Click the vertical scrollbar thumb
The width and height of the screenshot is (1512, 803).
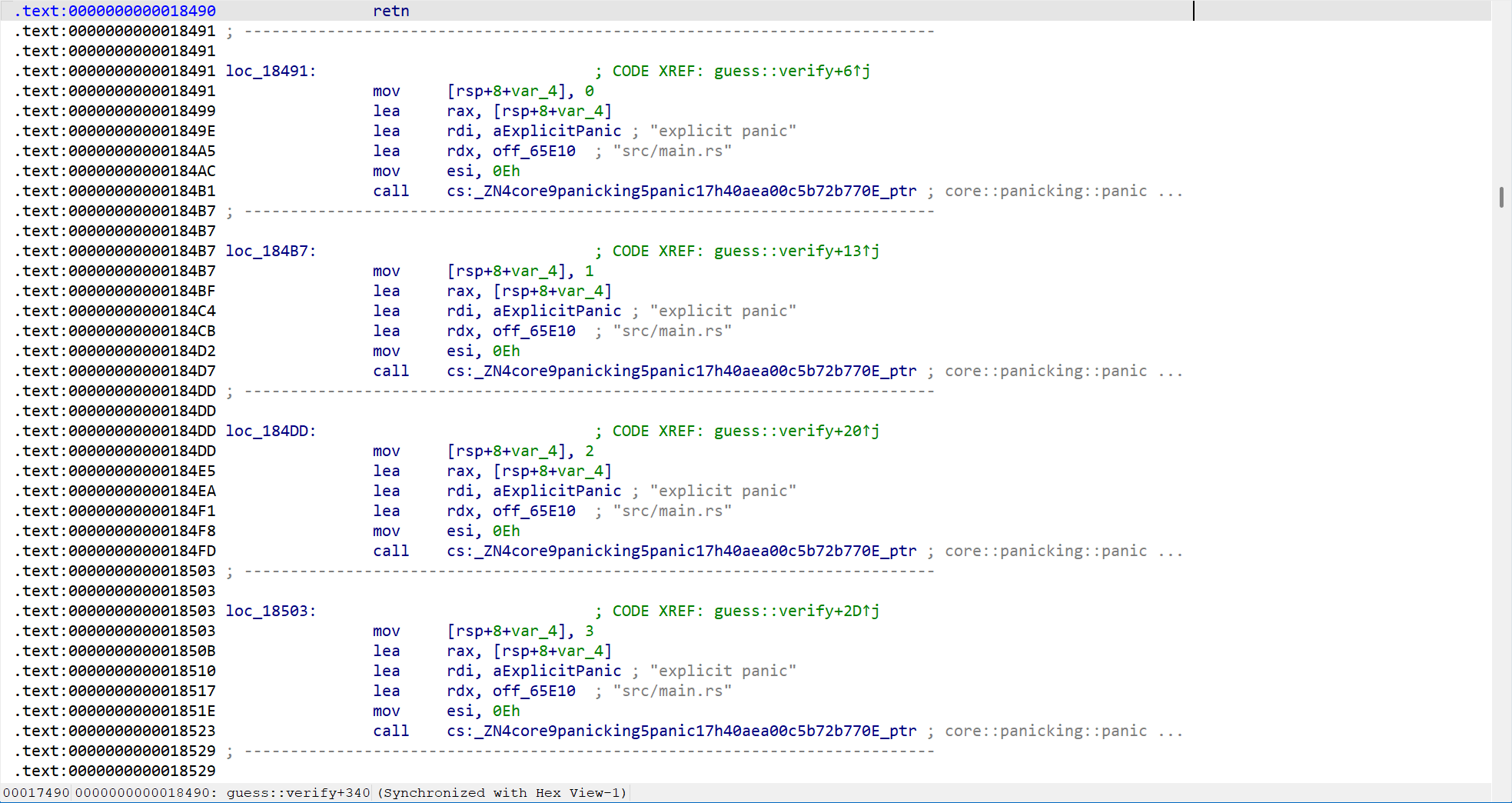(x=1501, y=197)
